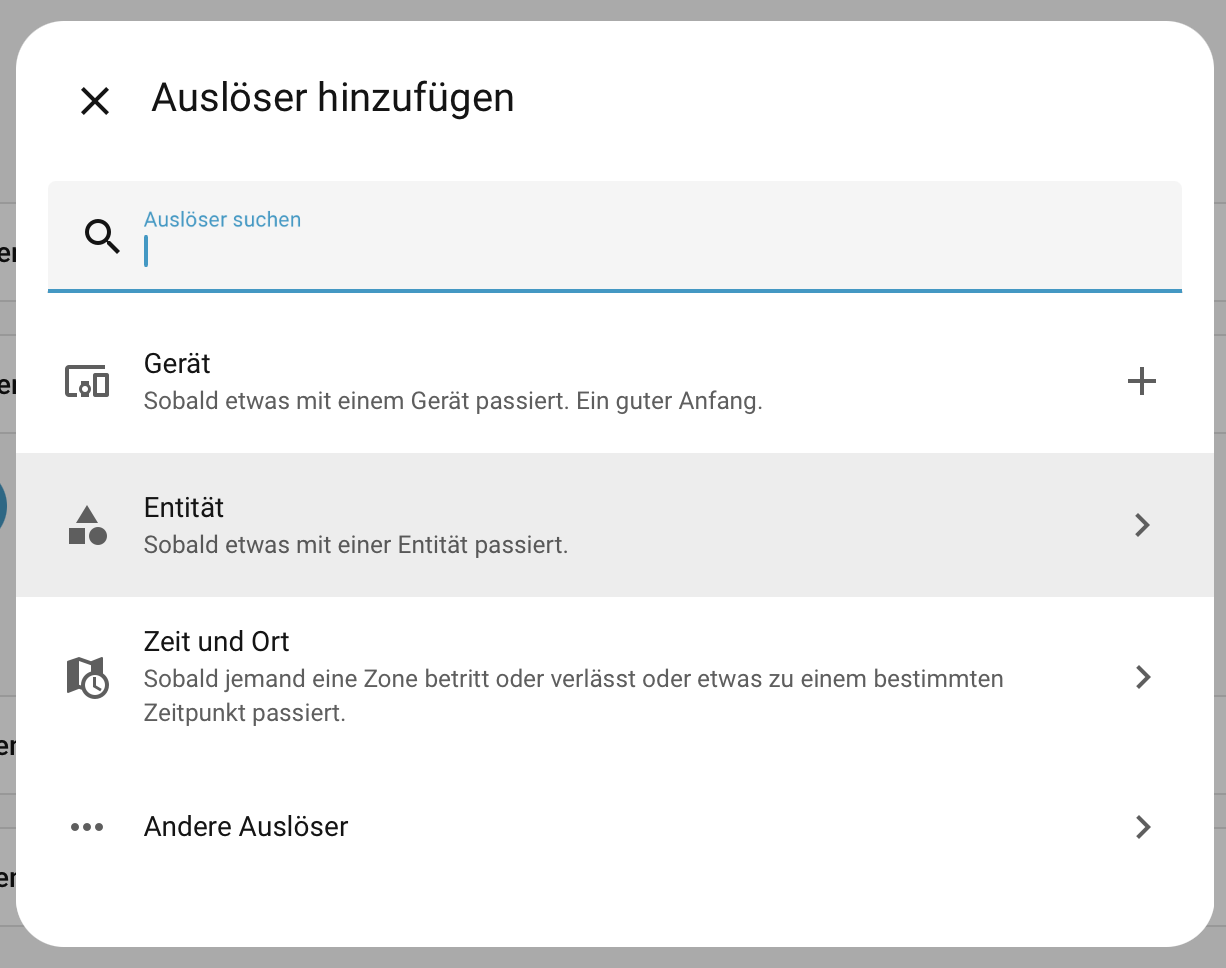
Task: Click 'Sobald jemand eine Zone betritt' description
Action: [573, 680]
